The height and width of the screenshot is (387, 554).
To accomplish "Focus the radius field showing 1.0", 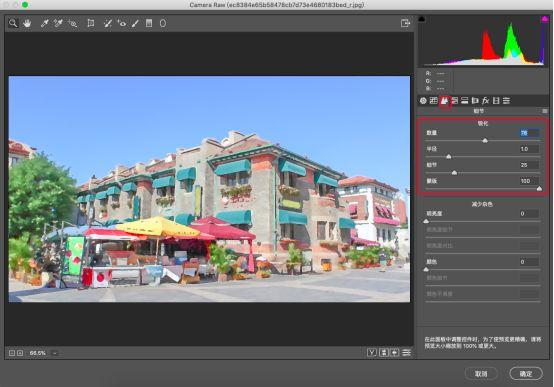I will tap(529, 149).
